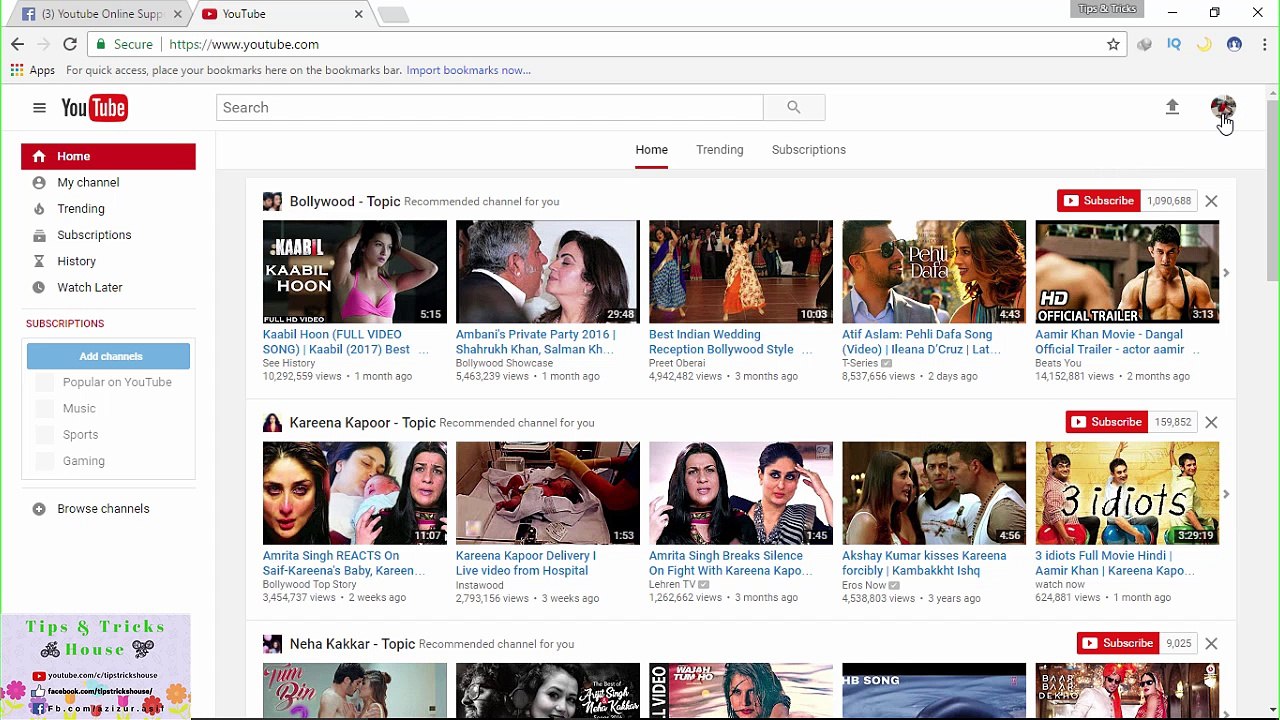Select the Subscriptions tab above feed

click(809, 150)
